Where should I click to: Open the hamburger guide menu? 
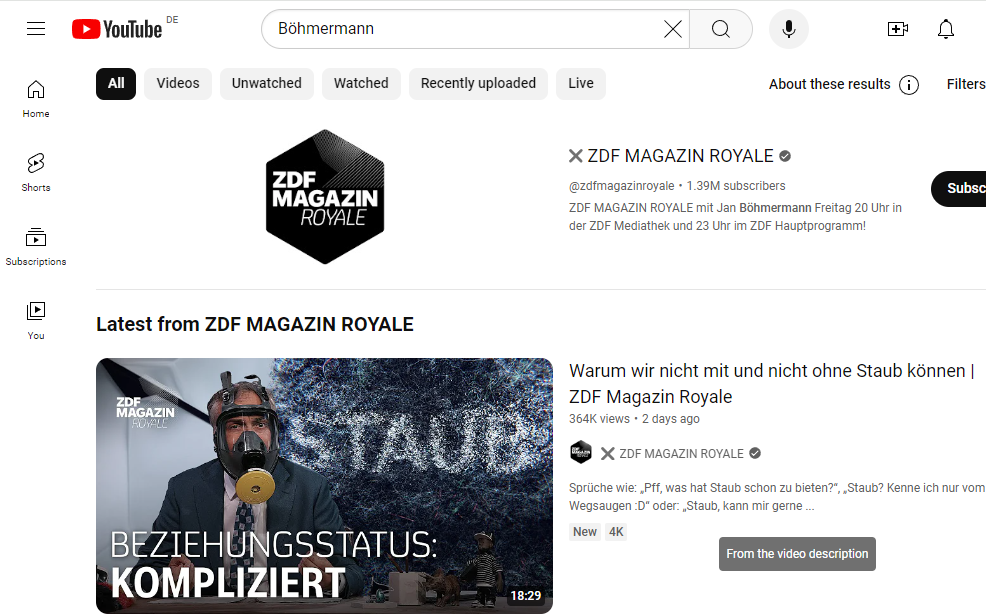click(36, 29)
